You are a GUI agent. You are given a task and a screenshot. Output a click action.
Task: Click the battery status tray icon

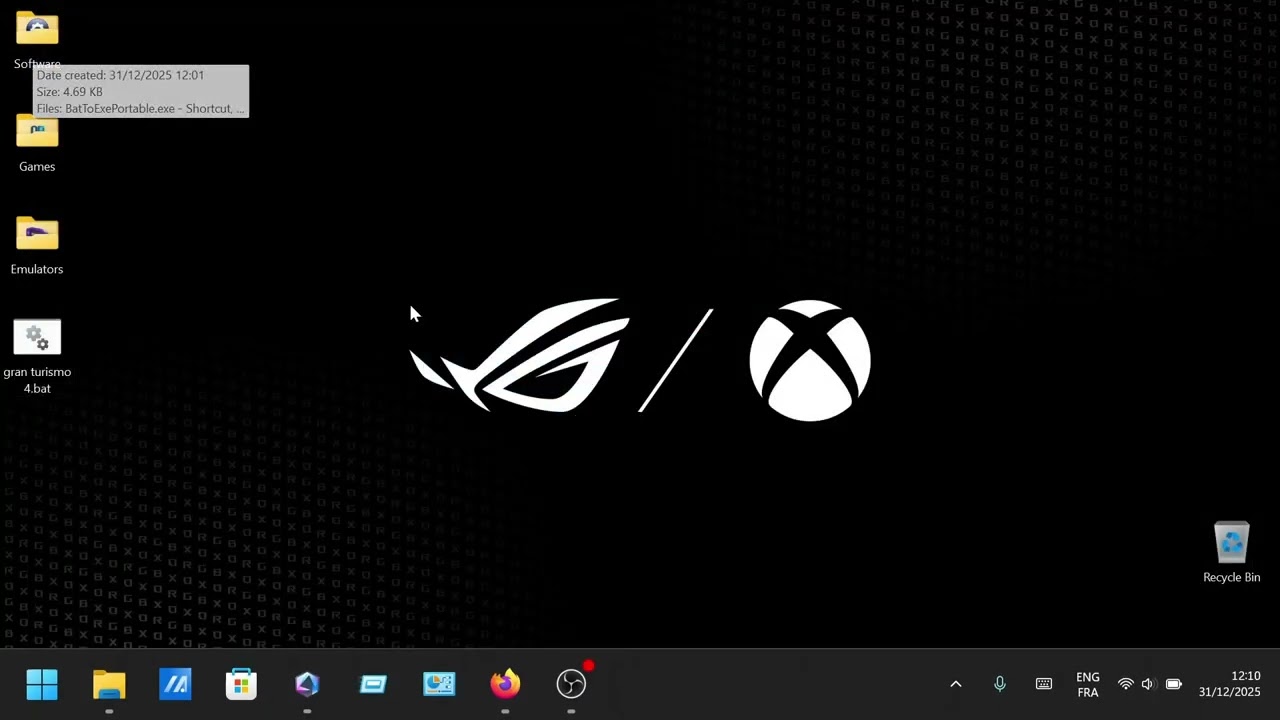coord(1174,685)
